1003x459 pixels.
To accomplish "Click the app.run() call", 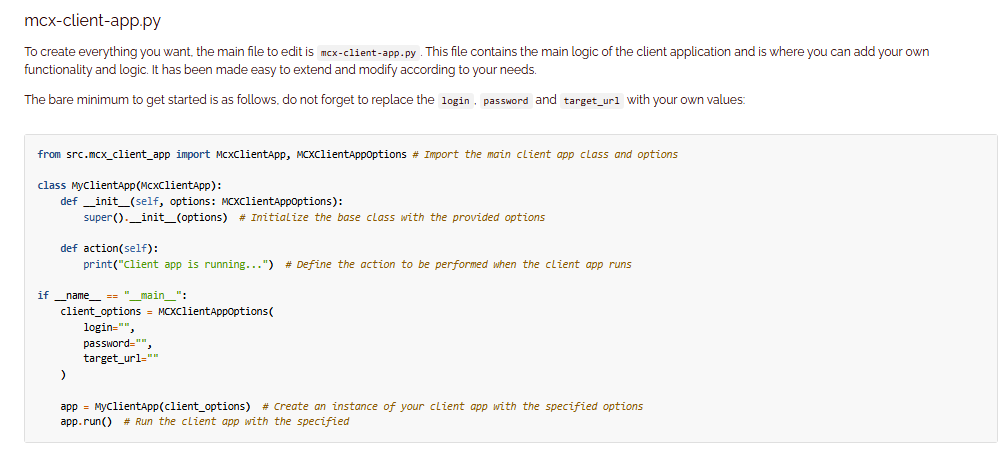I will 86,421.
